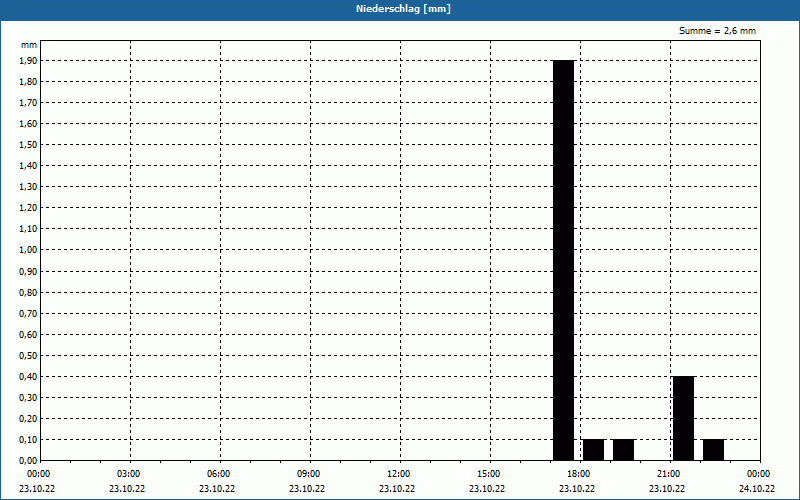Select the 23.10.22 date under 09:00
Image resolution: width=800 pixels, height=500 pixels.
[307, 489]
